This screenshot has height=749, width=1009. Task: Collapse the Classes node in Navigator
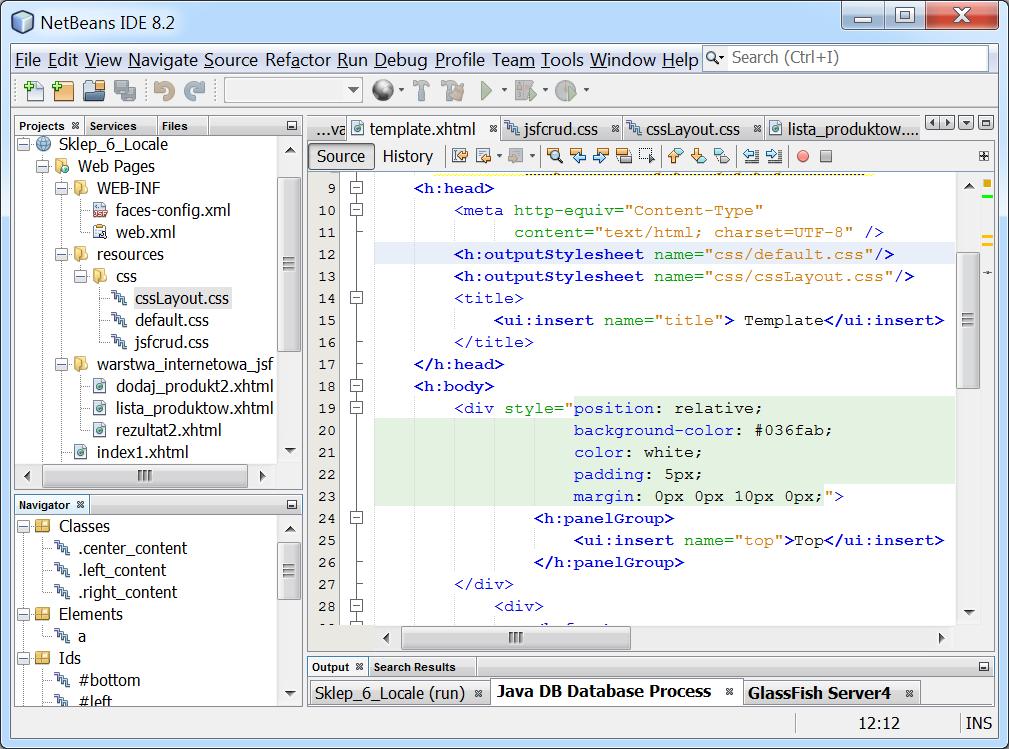point(24,526)
